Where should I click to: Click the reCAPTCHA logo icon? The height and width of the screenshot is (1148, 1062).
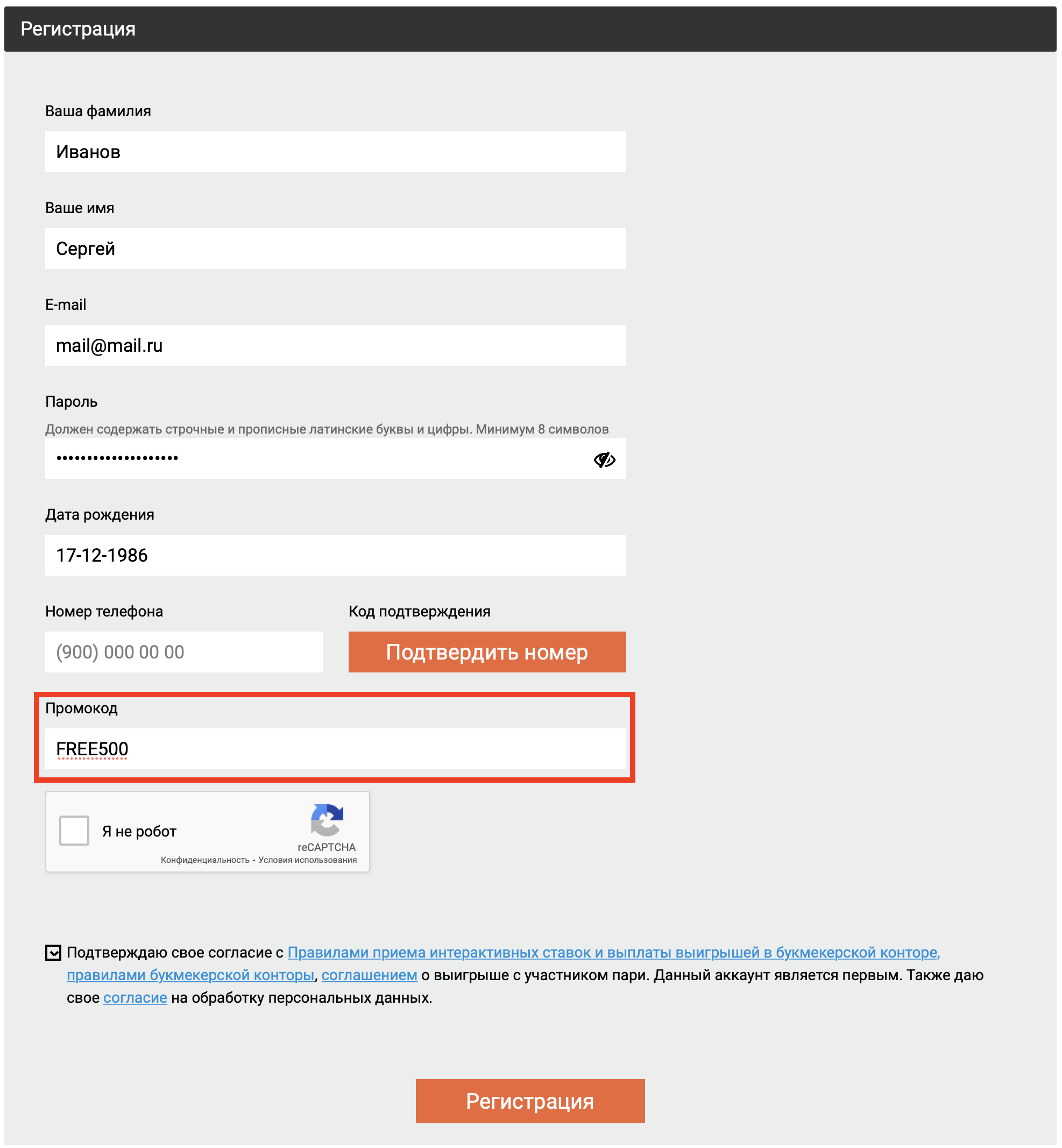pyautogui.click(x=327, y=819)
